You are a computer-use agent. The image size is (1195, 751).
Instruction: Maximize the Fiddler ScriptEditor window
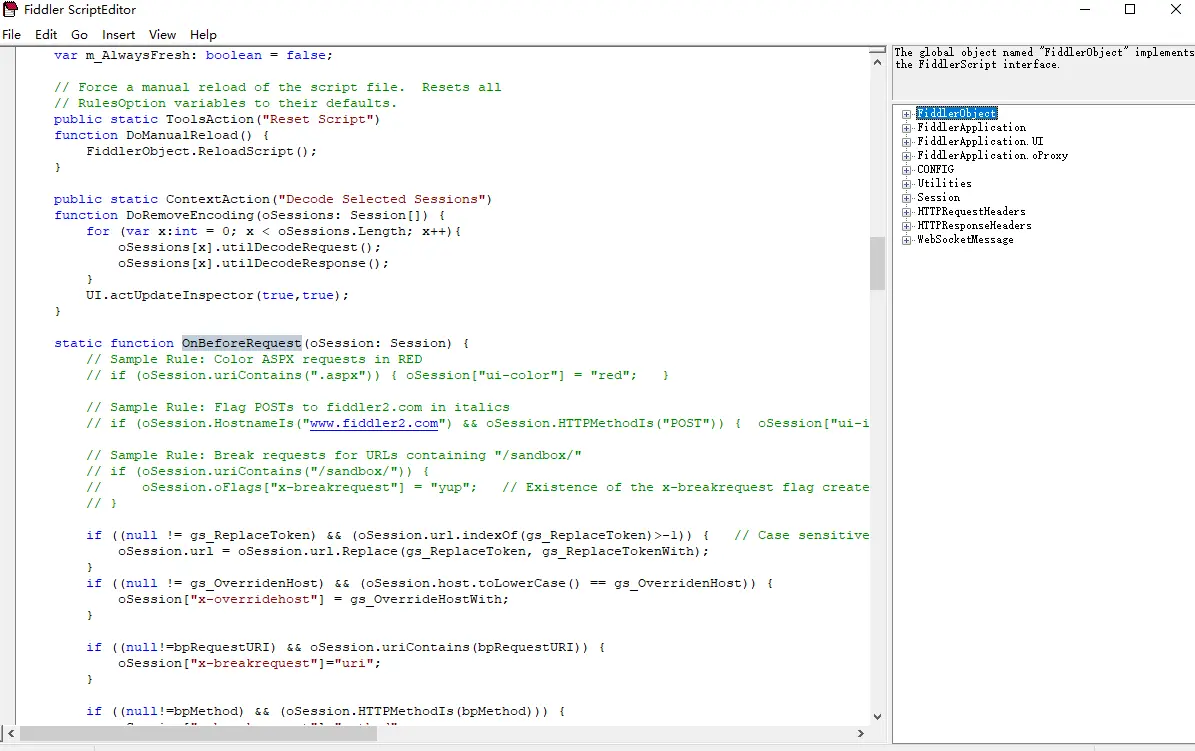coord(1130,9)
